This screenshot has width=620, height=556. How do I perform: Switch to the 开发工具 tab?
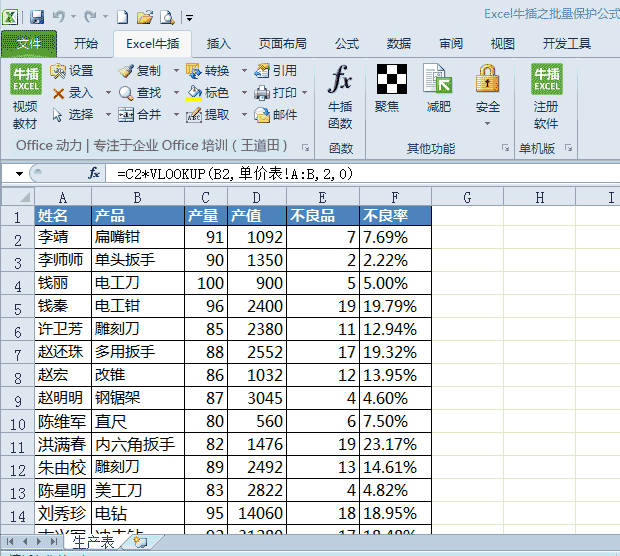click(567, 43)
